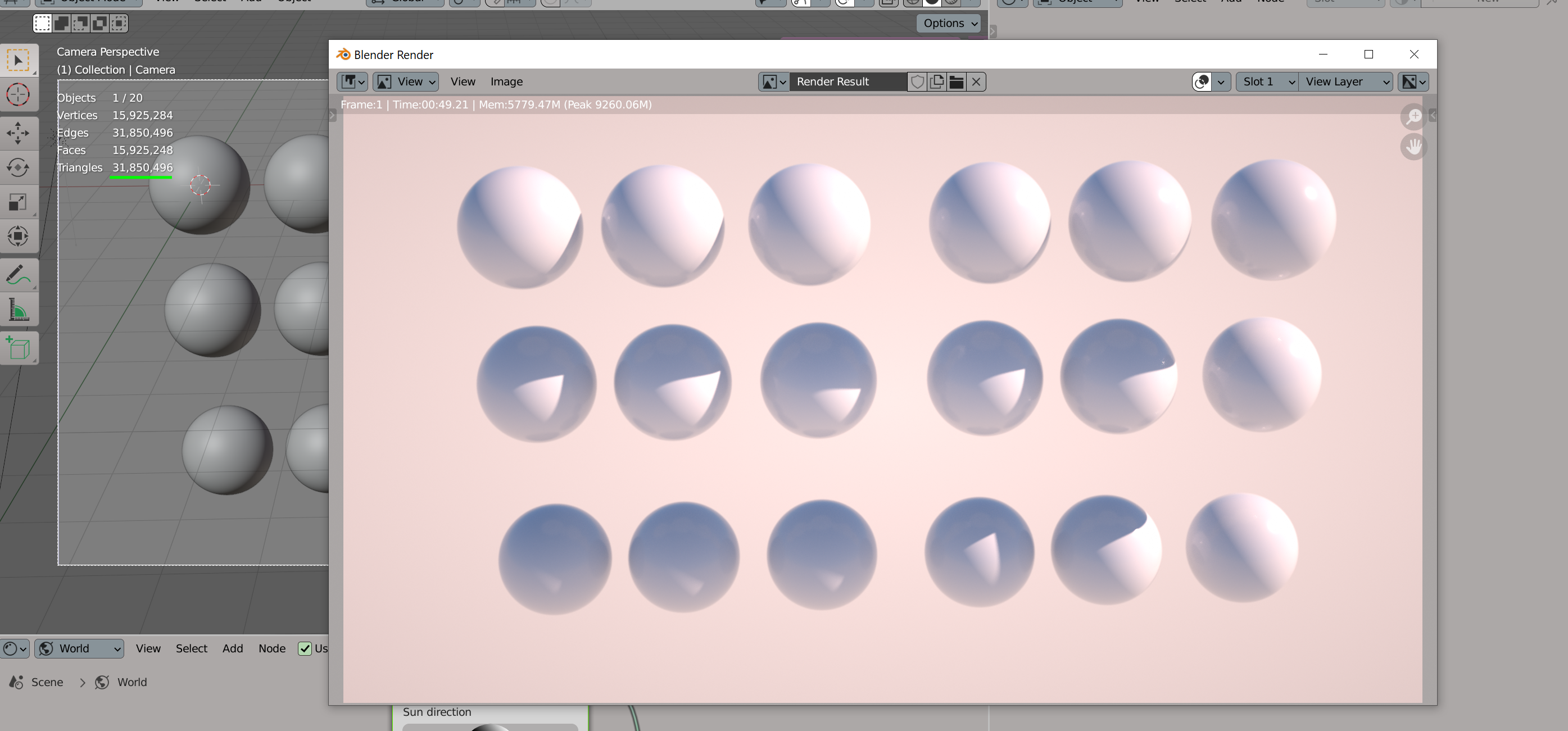Open image folder icon next to Render Result
Image resolution: width=1568 pixels, height=731 pixels.
click(957, 81)
